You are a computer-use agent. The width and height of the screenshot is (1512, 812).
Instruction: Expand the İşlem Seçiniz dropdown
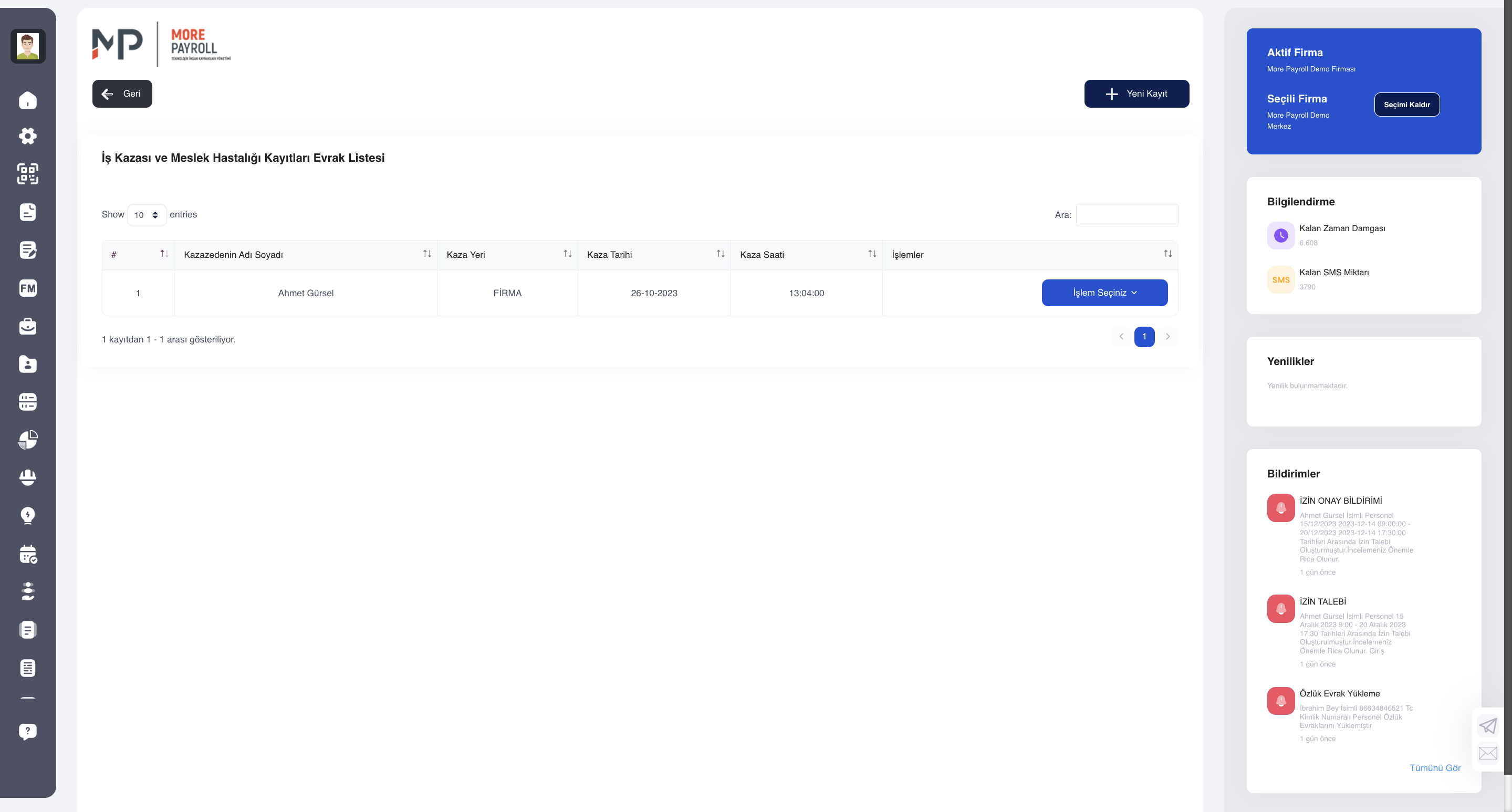click(1104, 293)
